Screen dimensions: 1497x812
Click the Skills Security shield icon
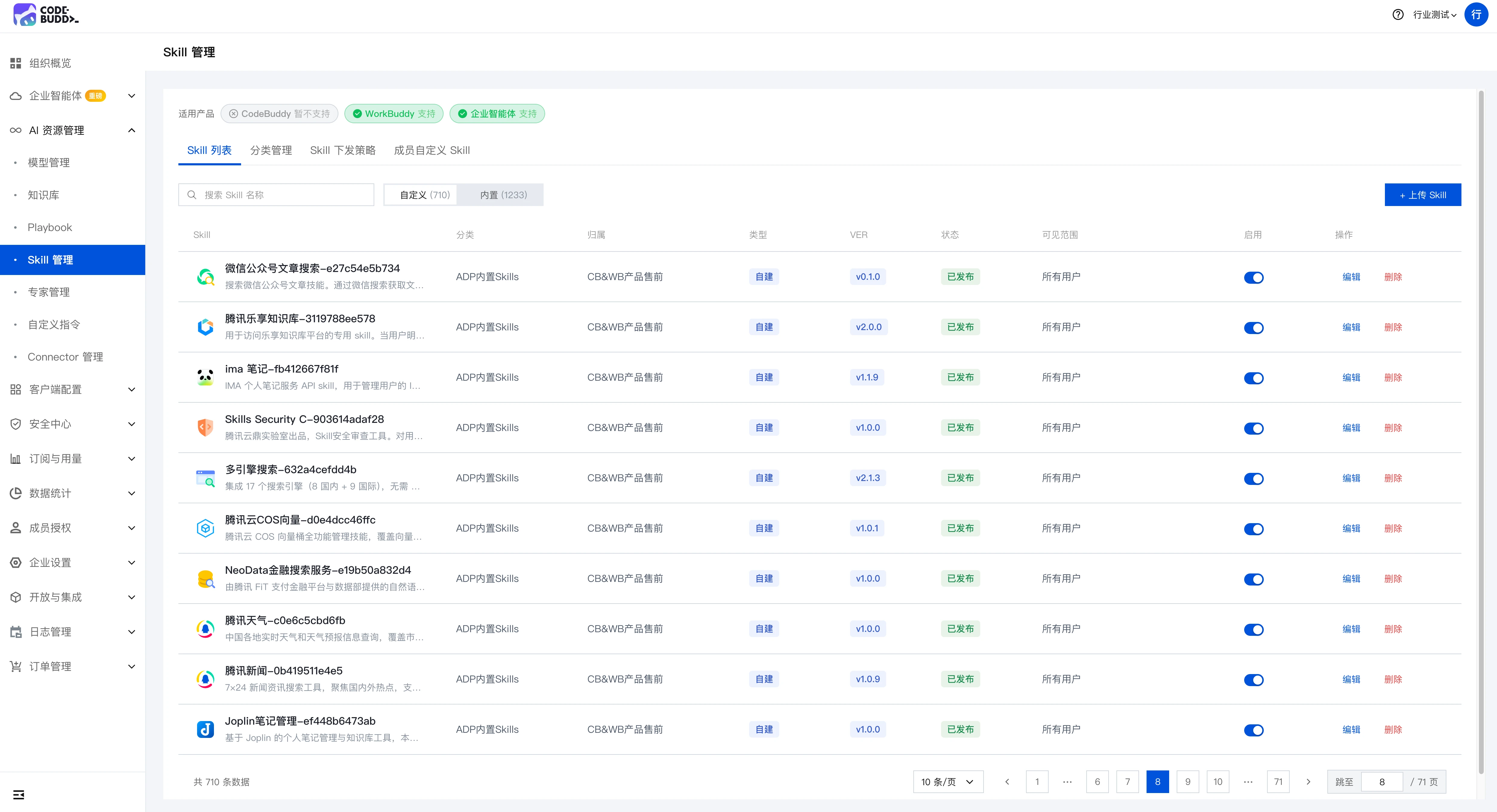(x=205, y=427)
